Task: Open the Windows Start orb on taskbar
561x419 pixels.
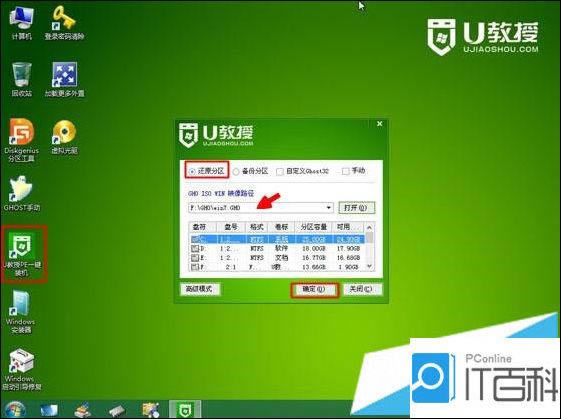Action: tap(15, 409)
